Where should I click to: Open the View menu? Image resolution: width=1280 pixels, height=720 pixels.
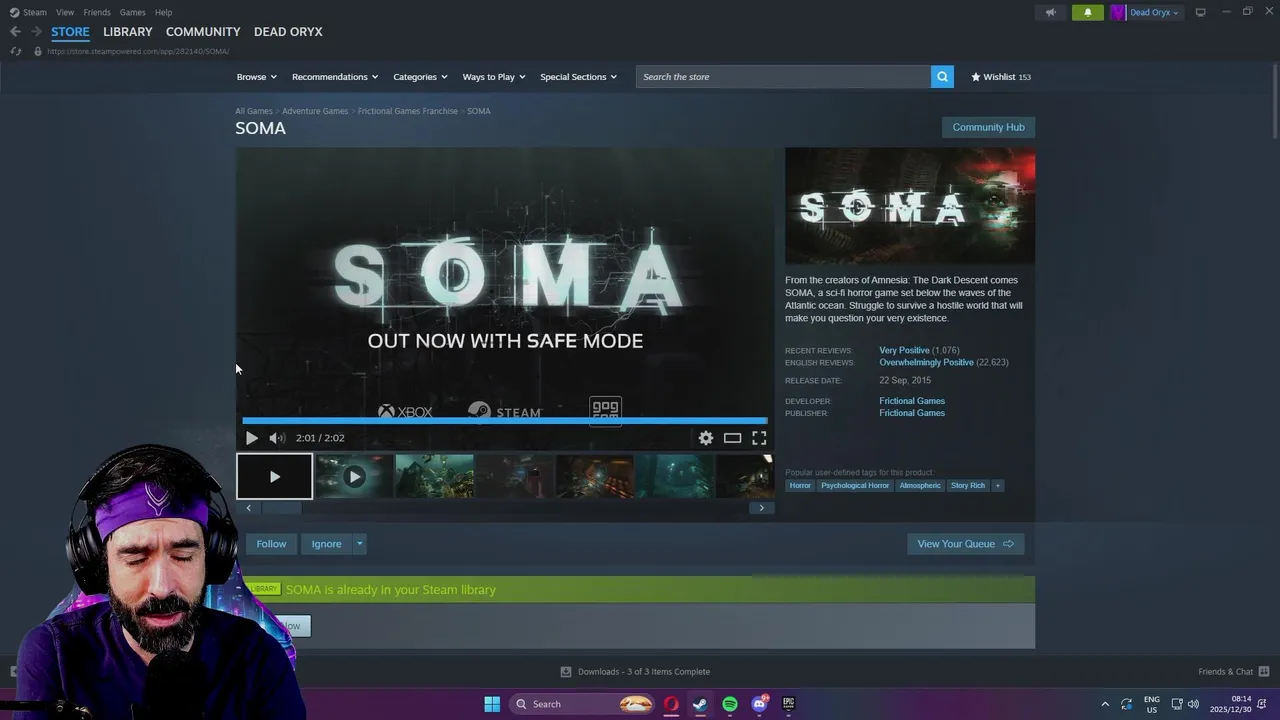[65, 12]
